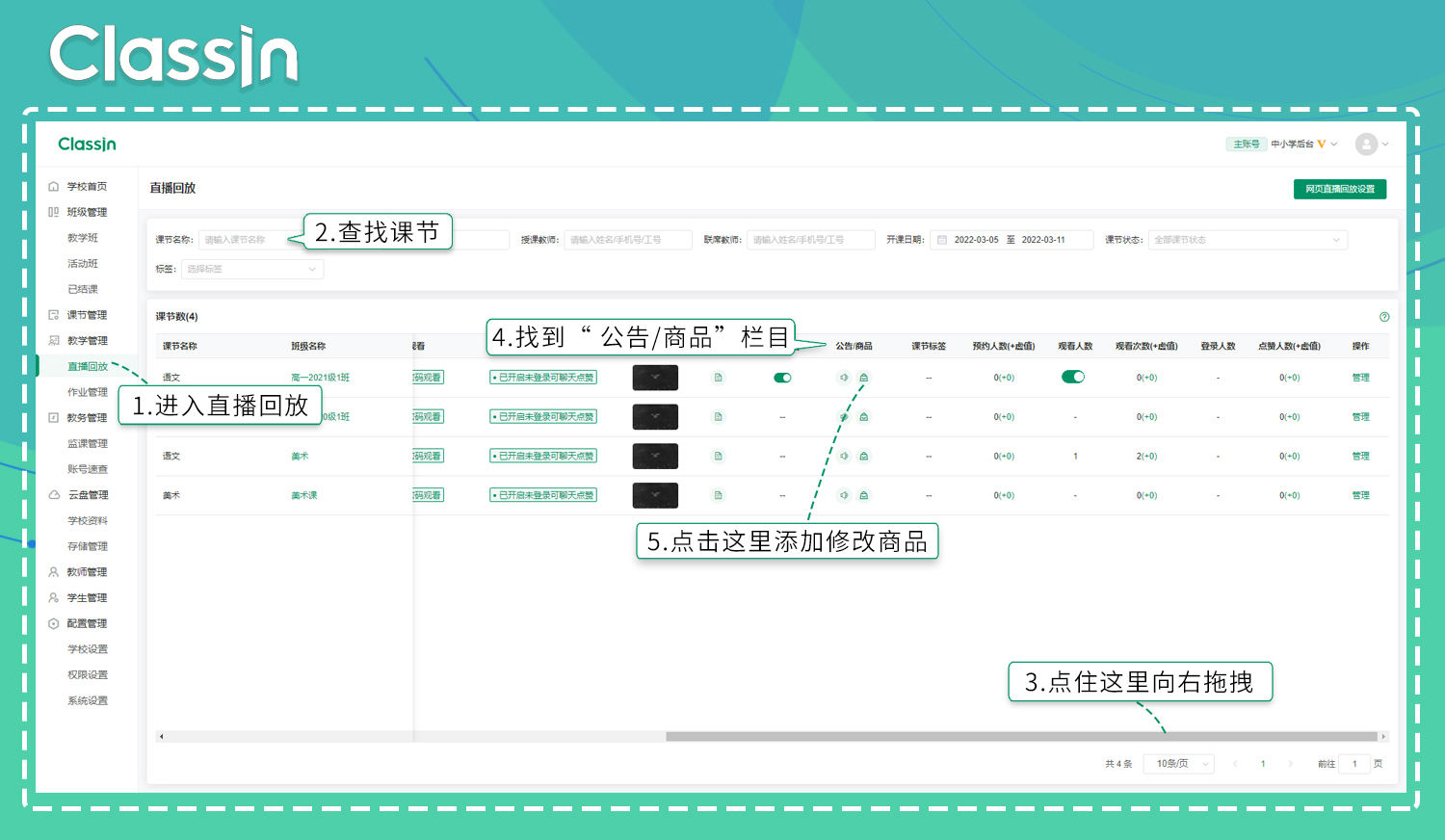Click the document icon in the 语文 美术 row
Screen dimensions: 1445x840
(x=718, y=456)
